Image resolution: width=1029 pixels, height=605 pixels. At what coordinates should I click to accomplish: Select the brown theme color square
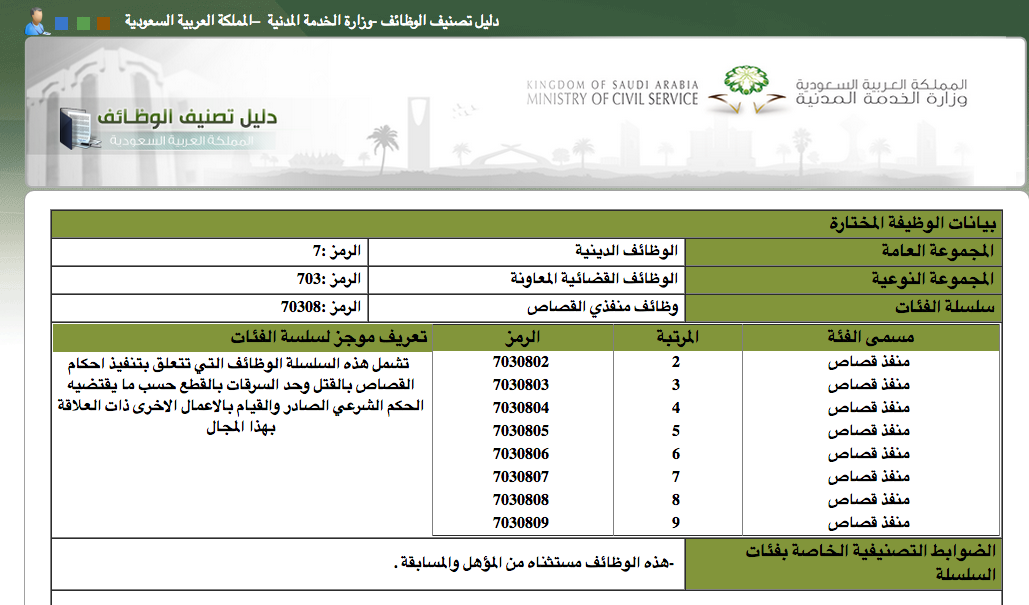[104, 23]
